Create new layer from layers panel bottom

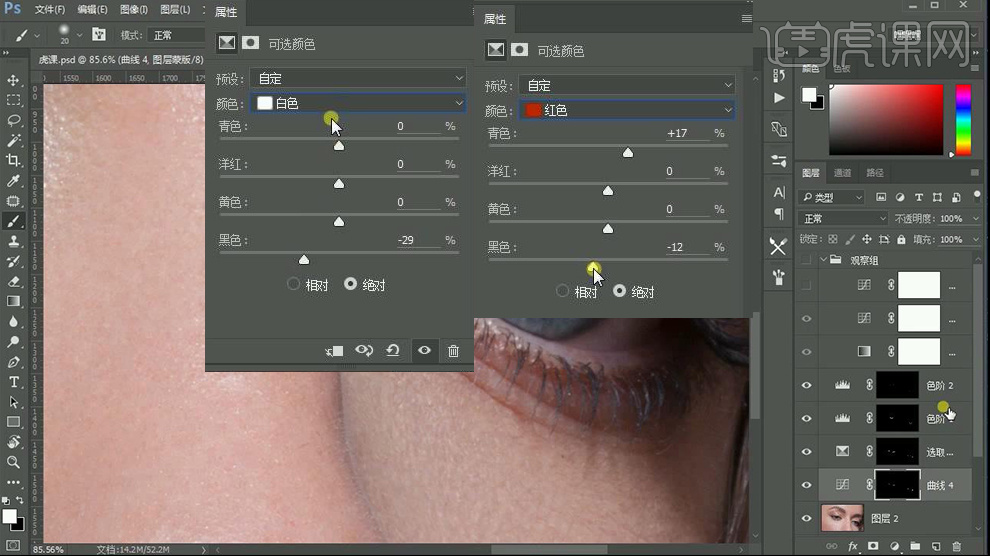pos(936,546)
